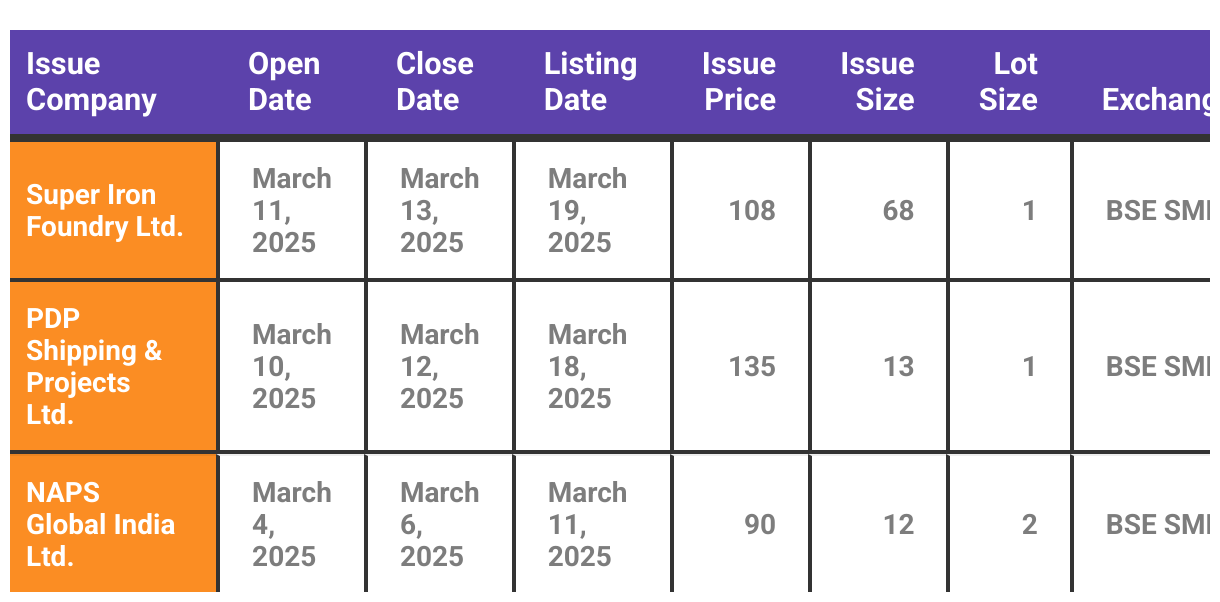
Task: Click the March 11, 2025 open date
Action: click(x=292, y=210)
